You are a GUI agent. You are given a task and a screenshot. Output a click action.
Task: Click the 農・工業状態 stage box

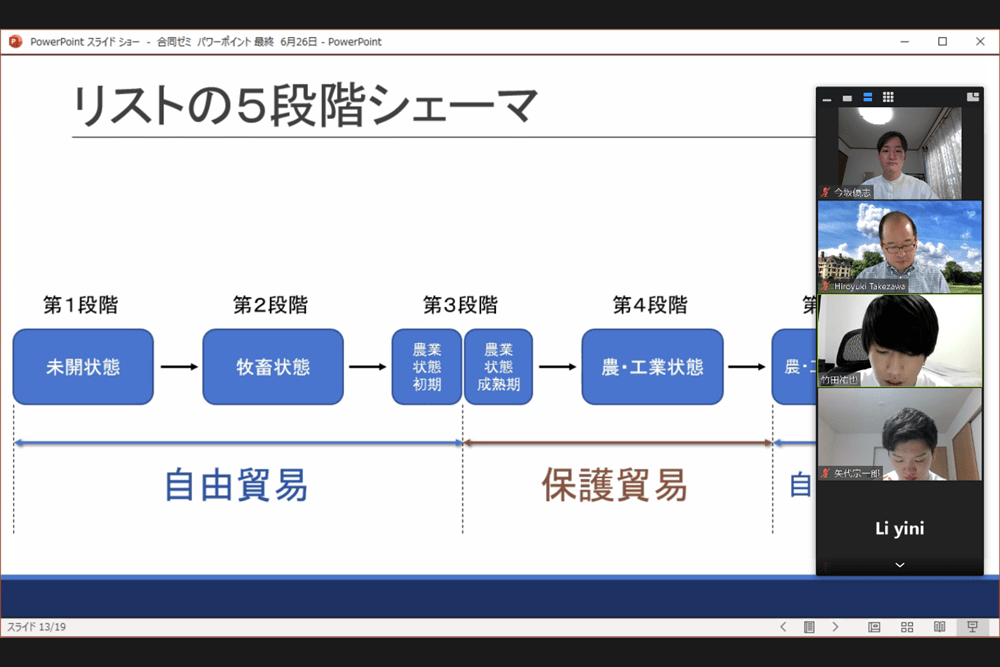(652, 367)
